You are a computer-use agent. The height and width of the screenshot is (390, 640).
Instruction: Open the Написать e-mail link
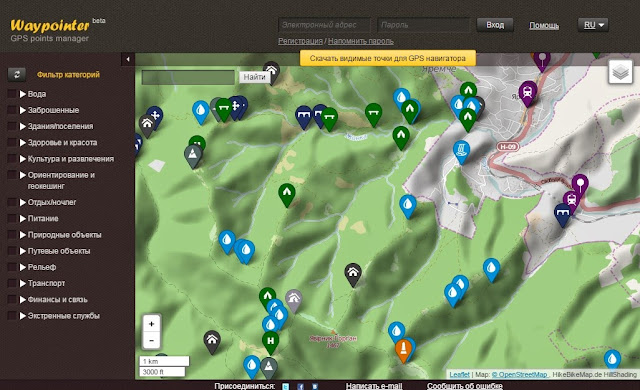[374, 386]
